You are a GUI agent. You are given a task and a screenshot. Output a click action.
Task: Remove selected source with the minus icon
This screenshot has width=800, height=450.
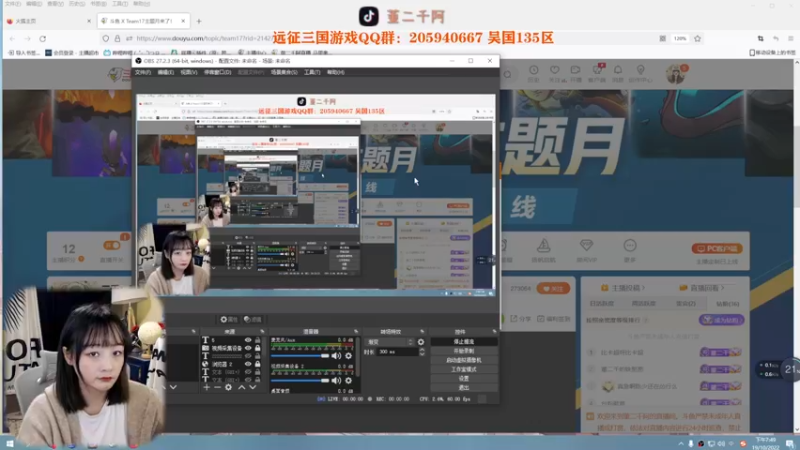[x=217, y=387]
